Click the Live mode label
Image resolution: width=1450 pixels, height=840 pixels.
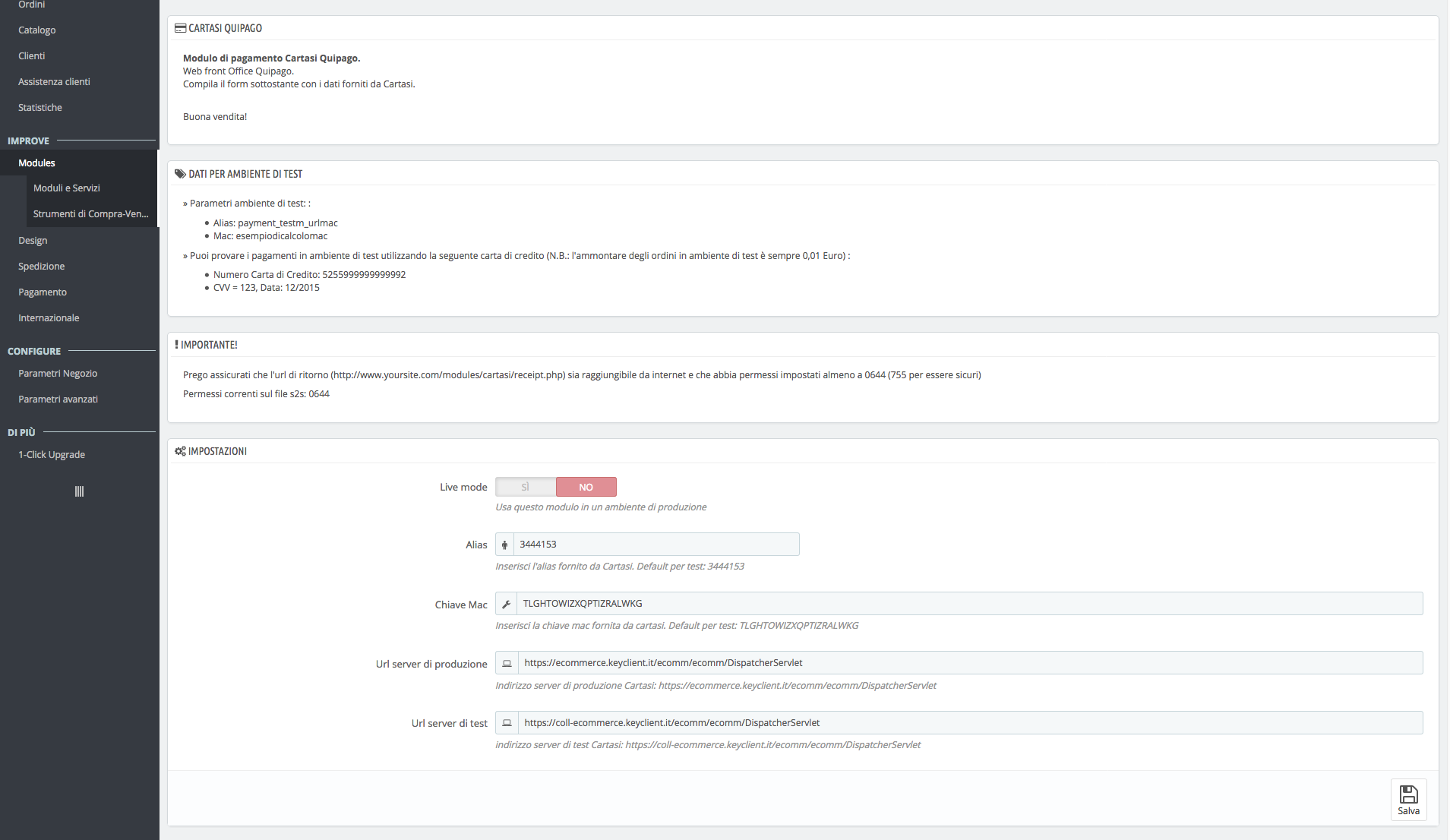463,488
